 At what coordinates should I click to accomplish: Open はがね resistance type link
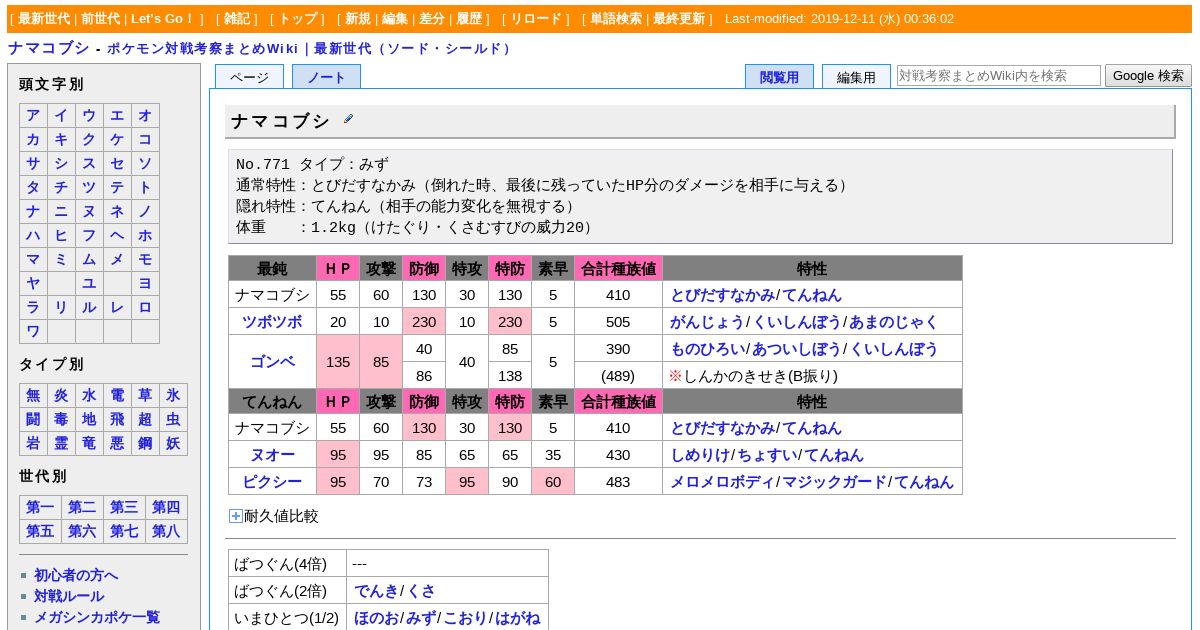(518, 618)
